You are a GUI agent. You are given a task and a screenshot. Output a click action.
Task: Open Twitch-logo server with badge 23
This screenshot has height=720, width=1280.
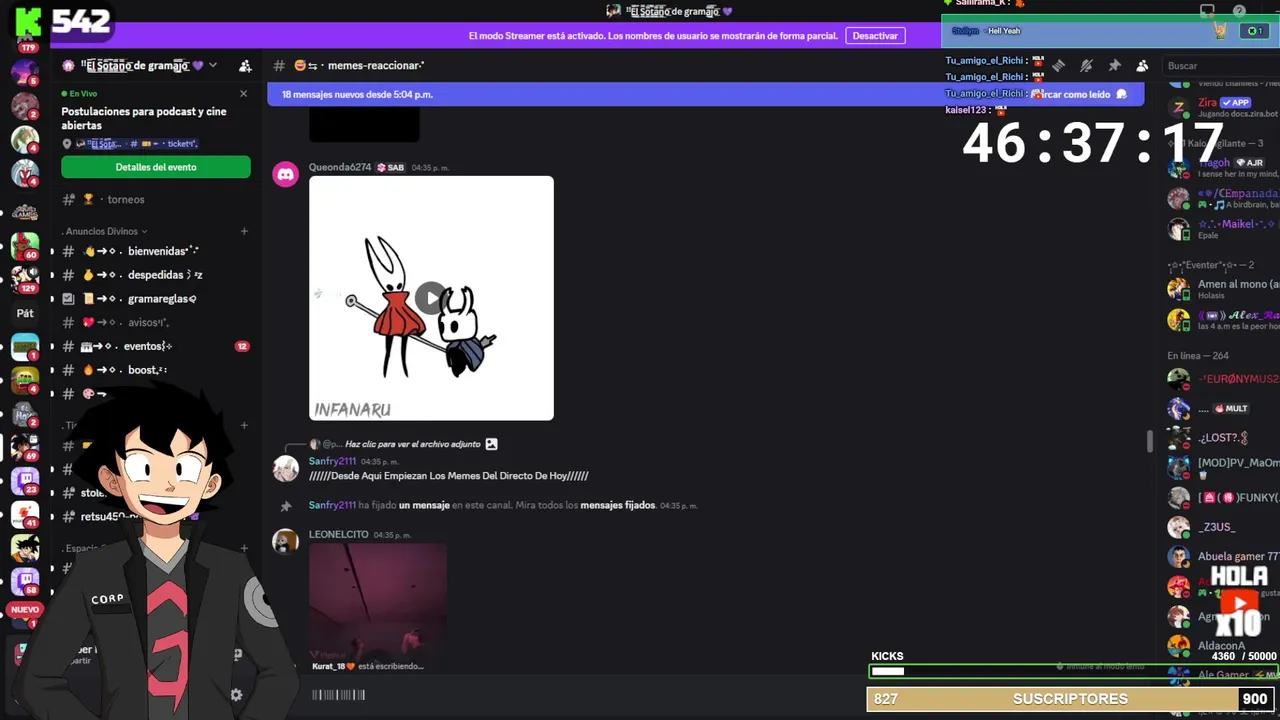click(x=25, y=481)
